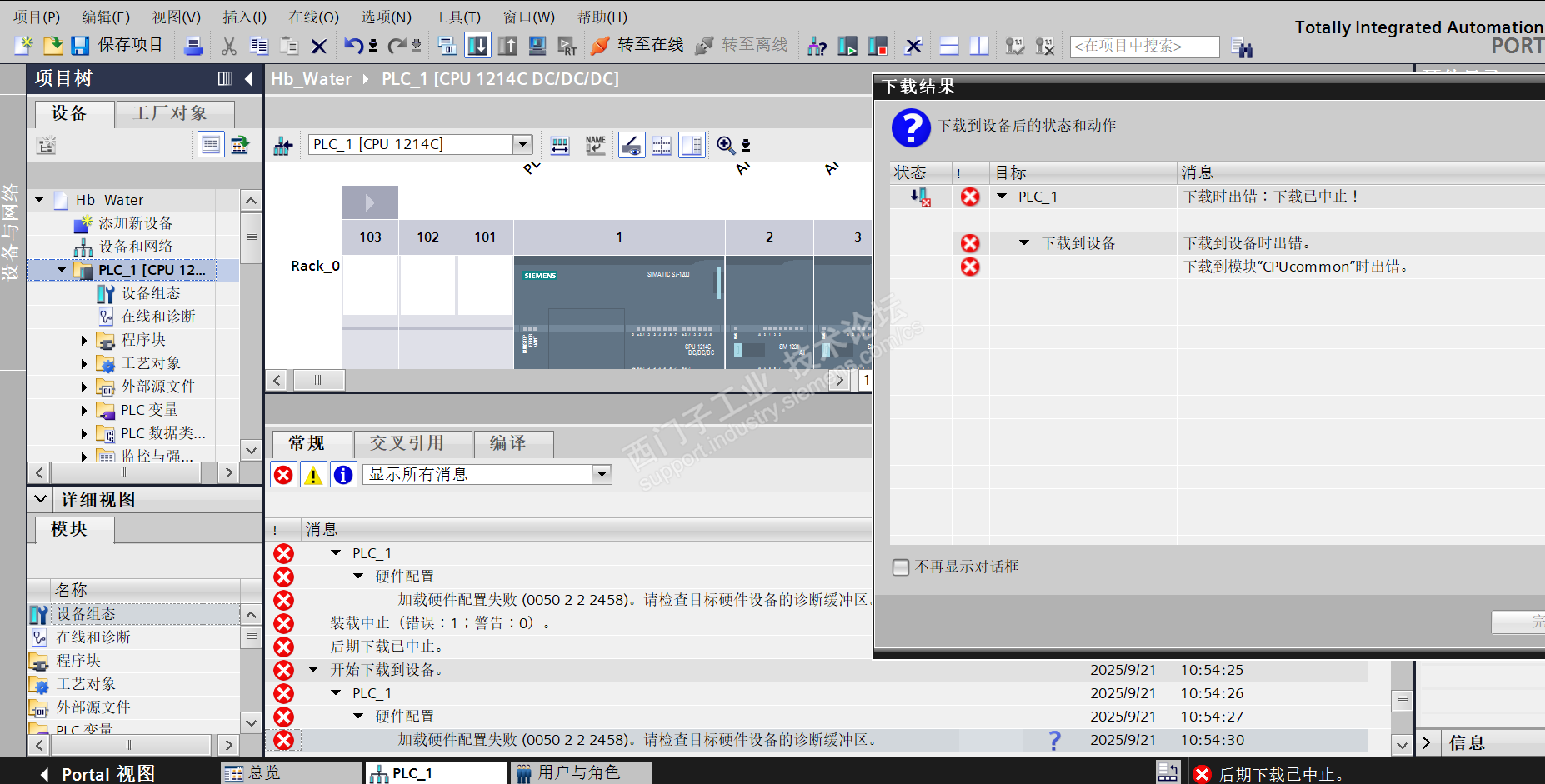Expand the 程序块 tree node

84,340
